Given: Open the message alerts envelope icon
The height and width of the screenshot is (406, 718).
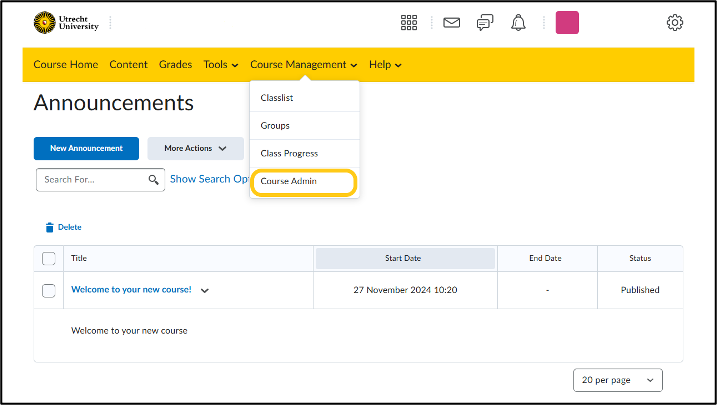Looking at the screenshot, I should (451, 22).
